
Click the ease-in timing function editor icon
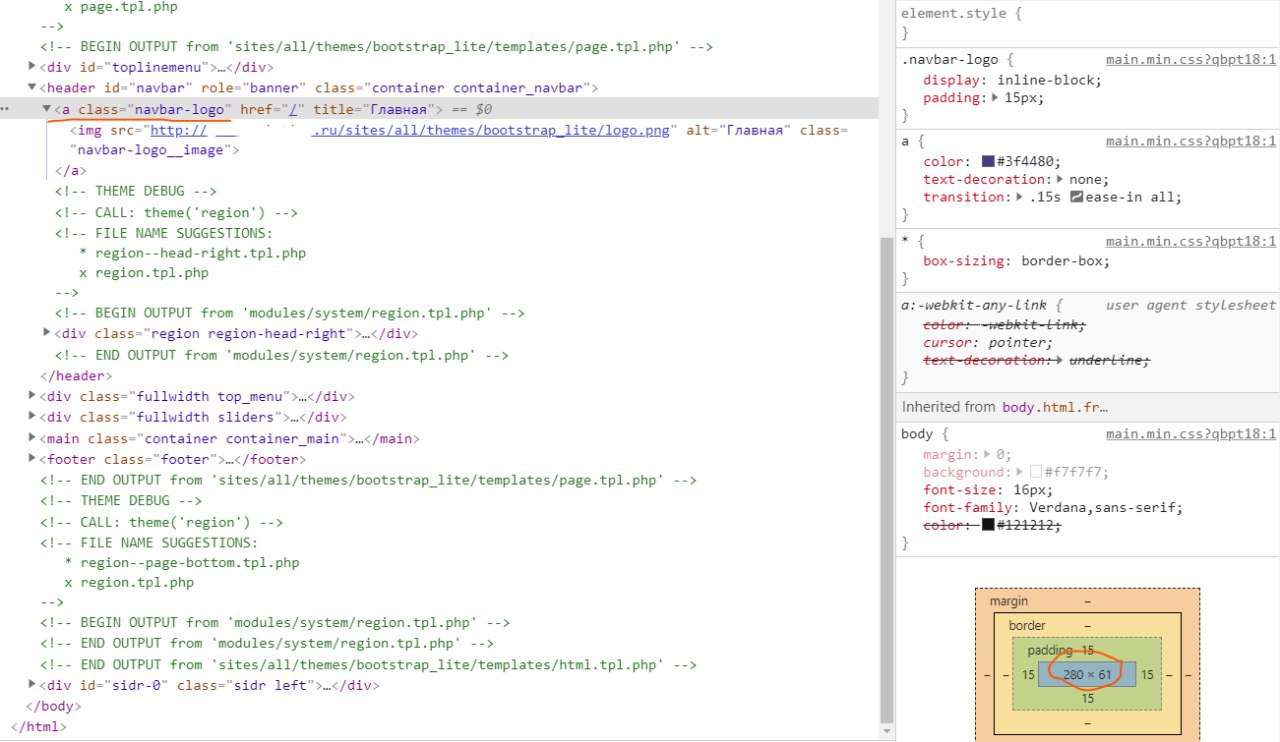point(1076,197)
